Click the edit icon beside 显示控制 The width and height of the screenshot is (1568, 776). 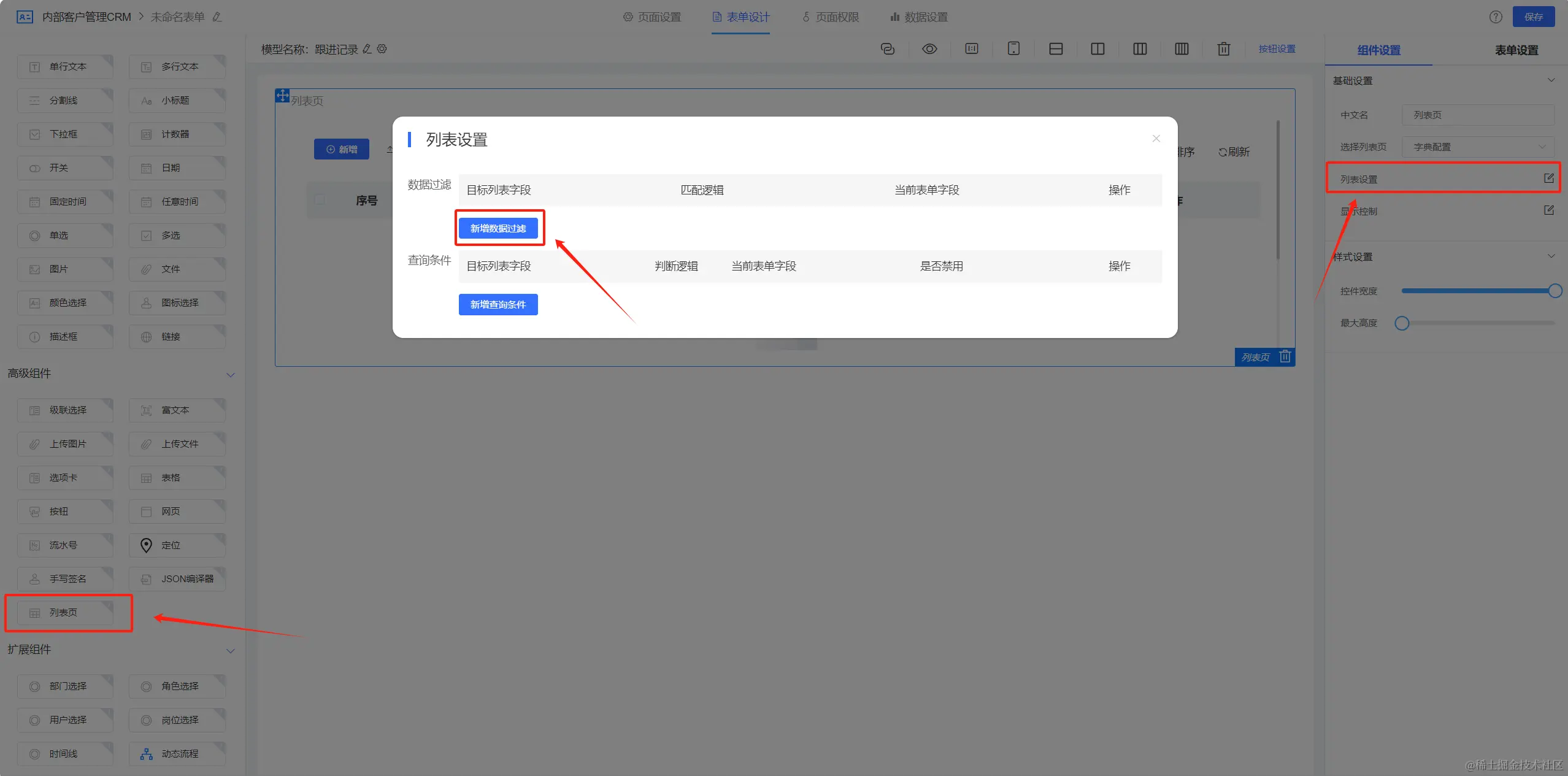(x=1548, y=210)
